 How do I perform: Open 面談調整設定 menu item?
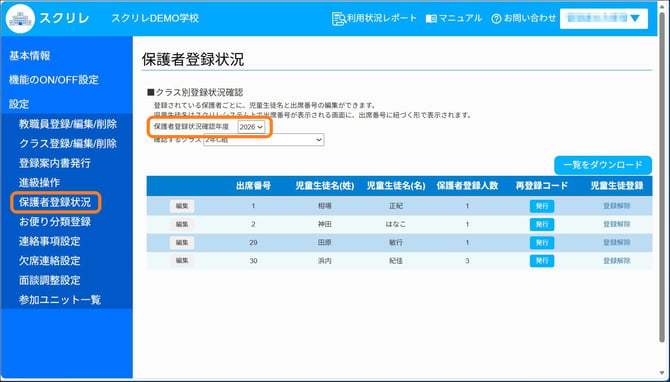[x=50, y=281]
